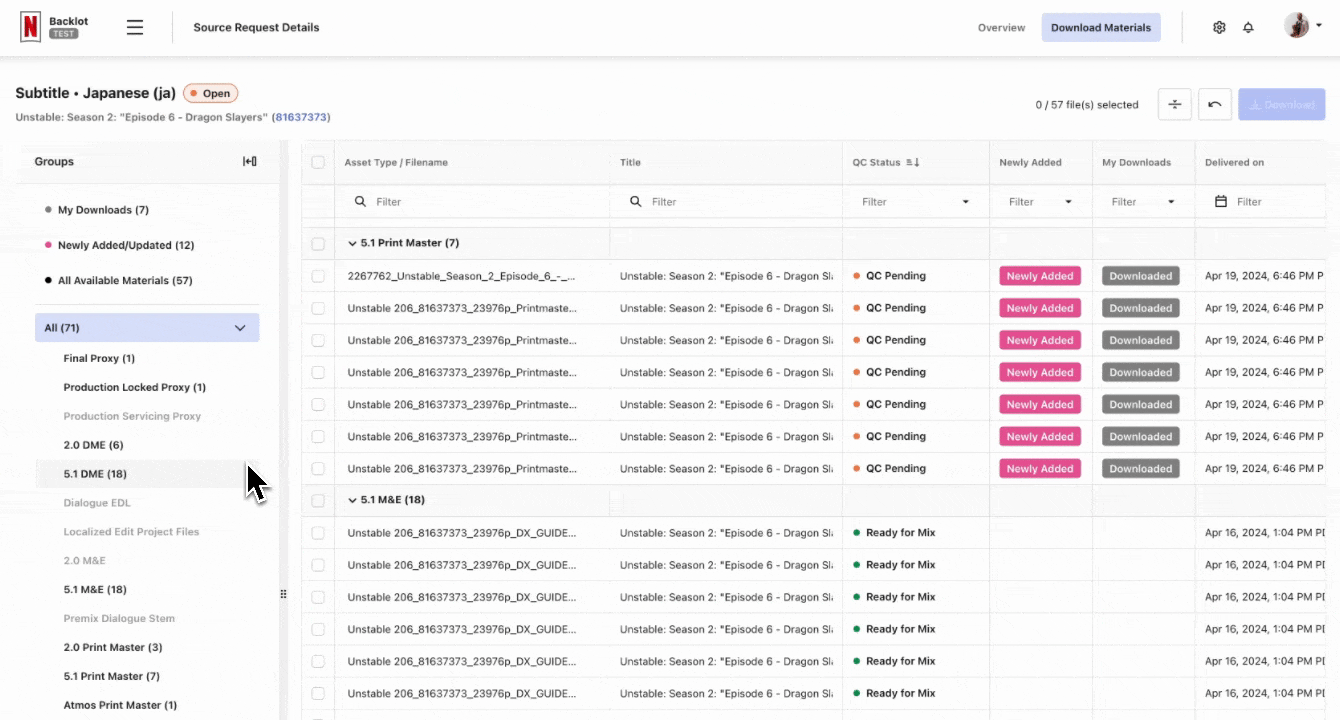This screenshot has width=1340, height=720.
Task: Click the Asset Type / Filename filter field
Action: (x=472, y=201)
